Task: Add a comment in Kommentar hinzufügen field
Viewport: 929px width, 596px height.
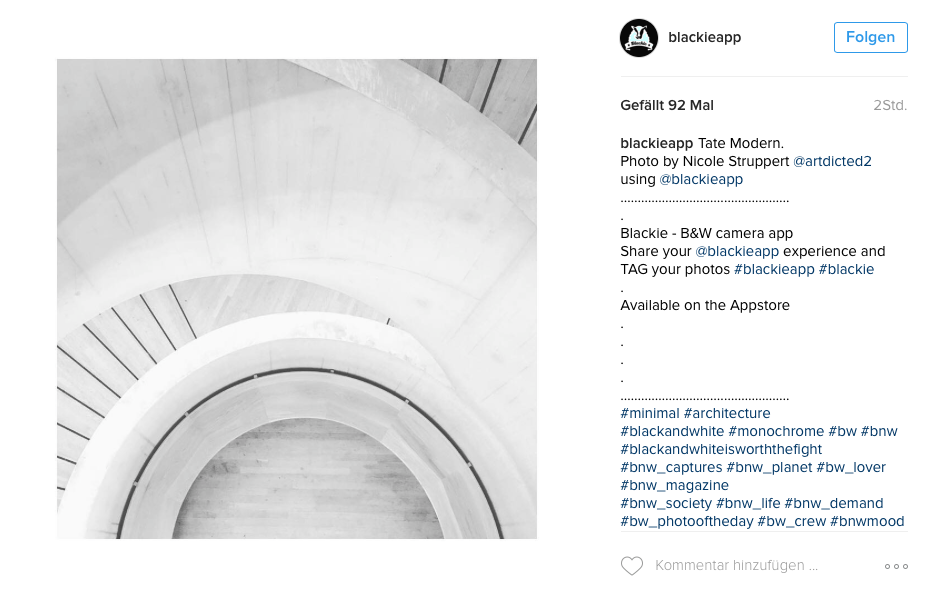Action: pos(736,566)
